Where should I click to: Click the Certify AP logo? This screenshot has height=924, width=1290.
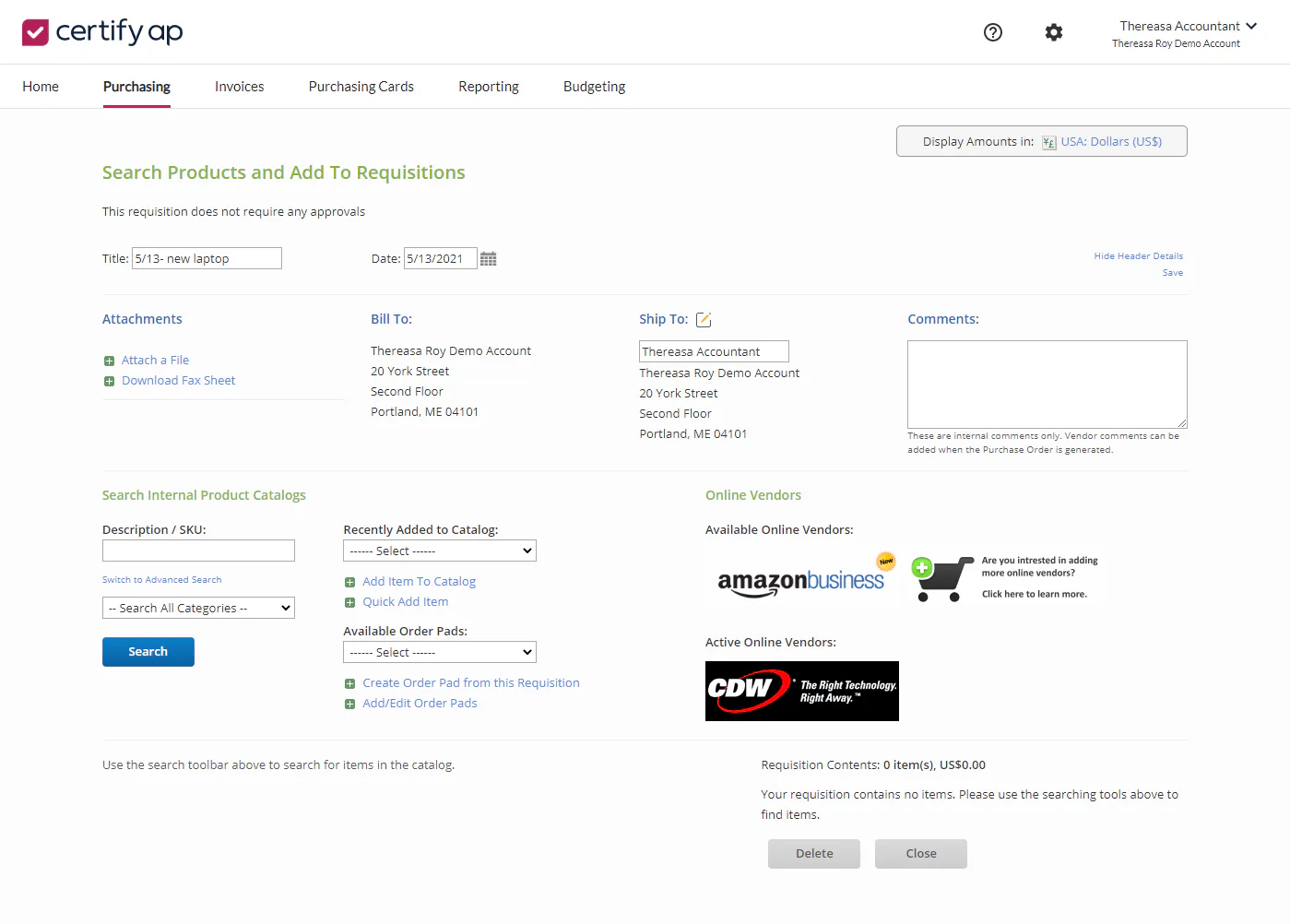tap(102, 32)
